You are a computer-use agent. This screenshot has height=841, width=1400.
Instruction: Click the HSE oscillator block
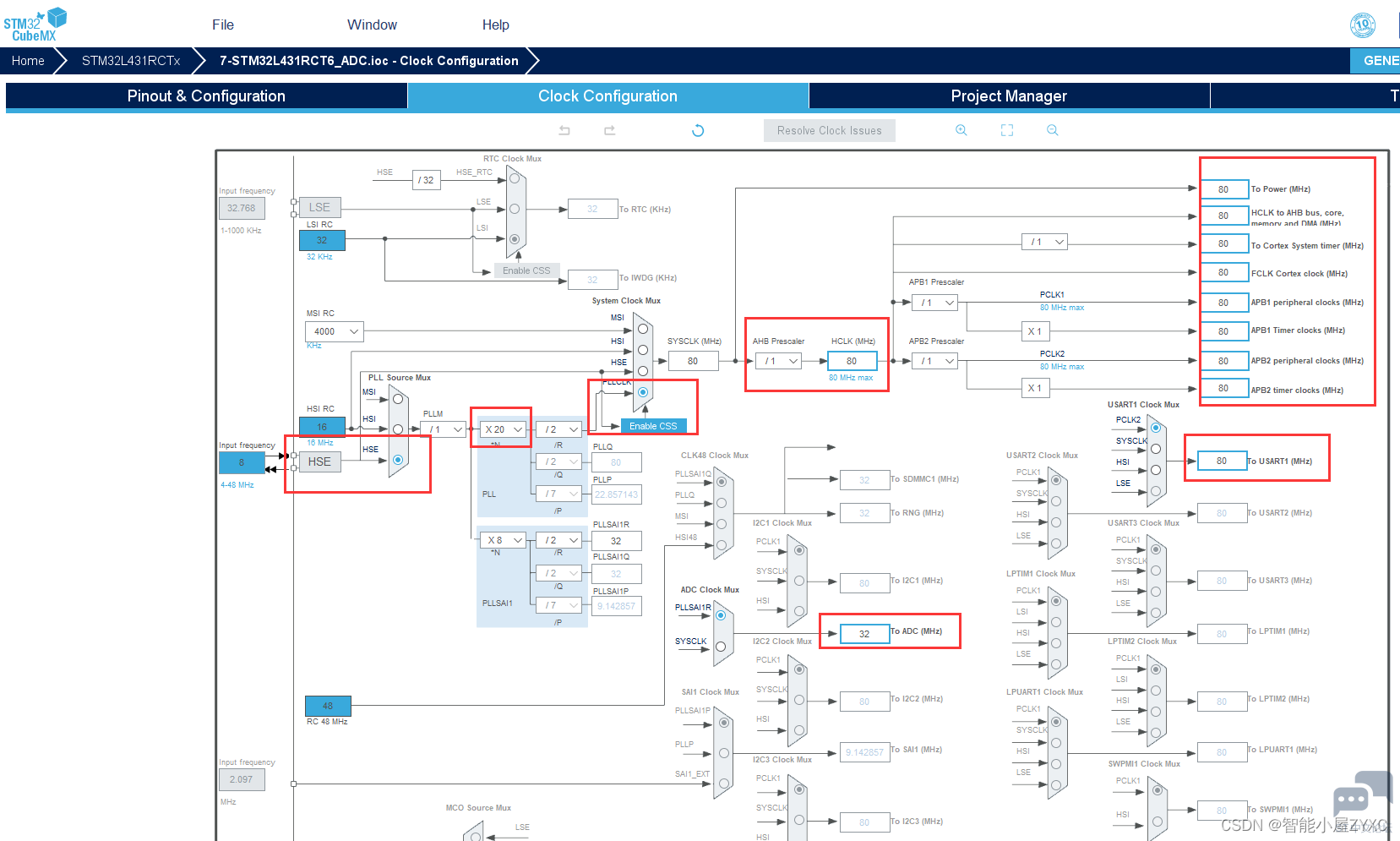(319, 461)
